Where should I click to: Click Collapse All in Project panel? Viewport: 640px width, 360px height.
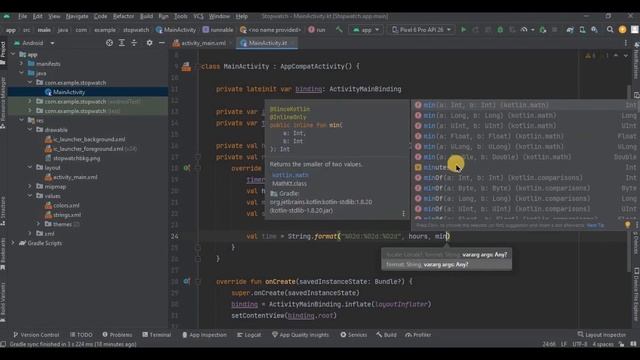pos(134,43)
